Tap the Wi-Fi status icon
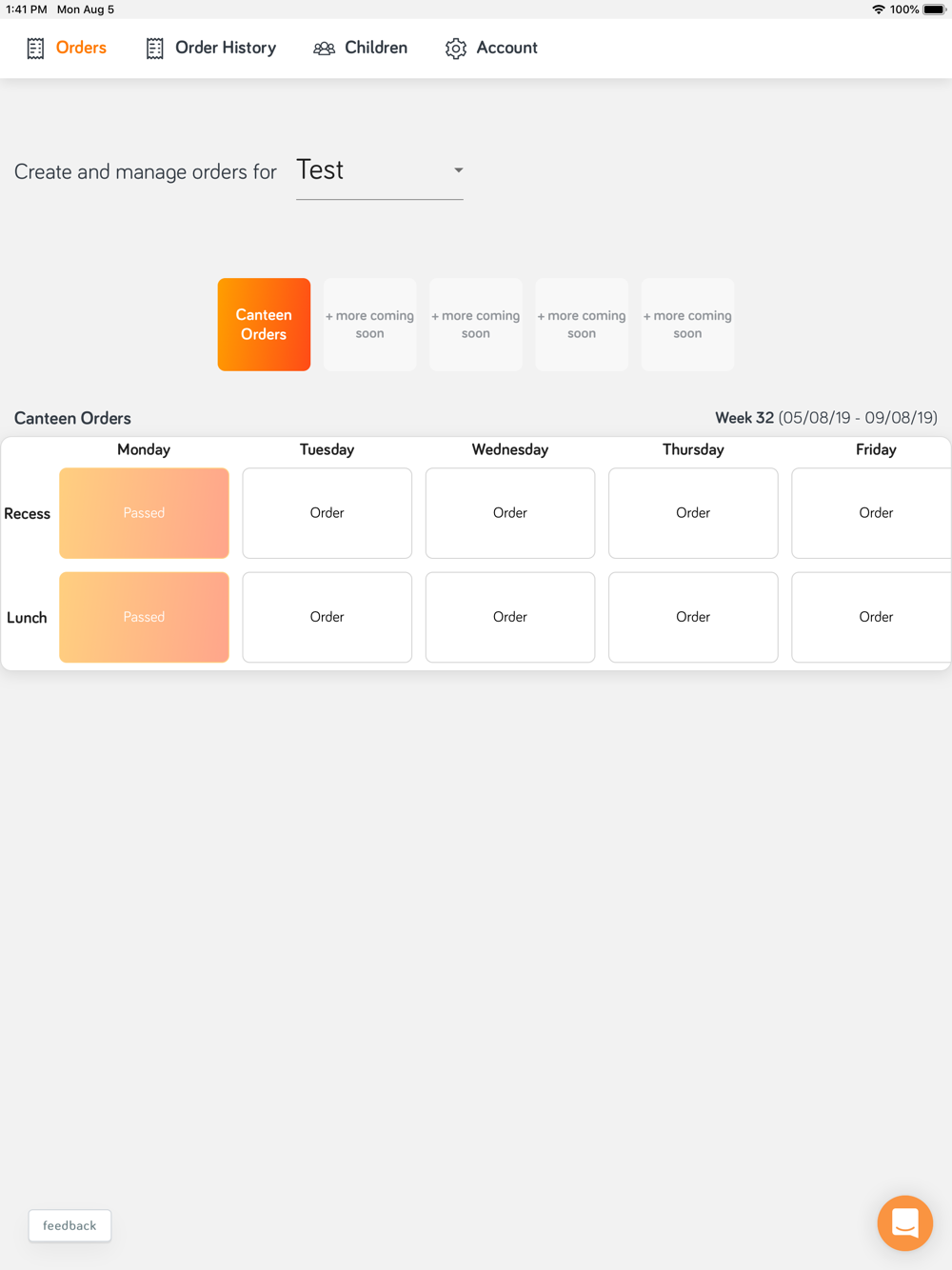 pos(878,10)
